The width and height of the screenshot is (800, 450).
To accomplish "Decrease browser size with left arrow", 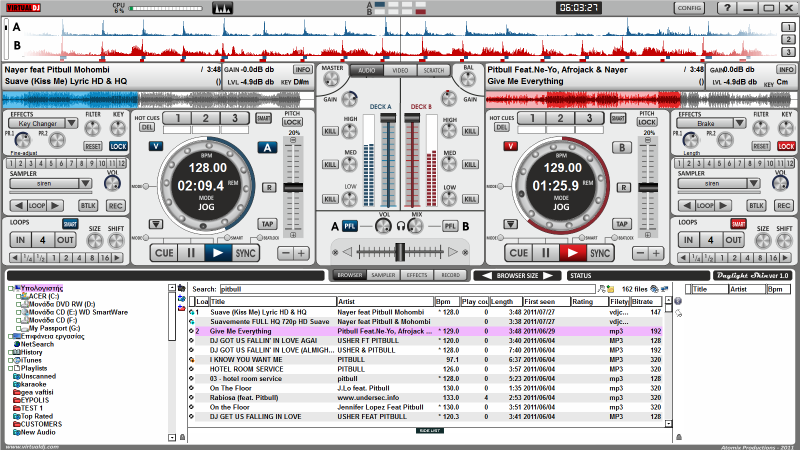I will 487,276.
